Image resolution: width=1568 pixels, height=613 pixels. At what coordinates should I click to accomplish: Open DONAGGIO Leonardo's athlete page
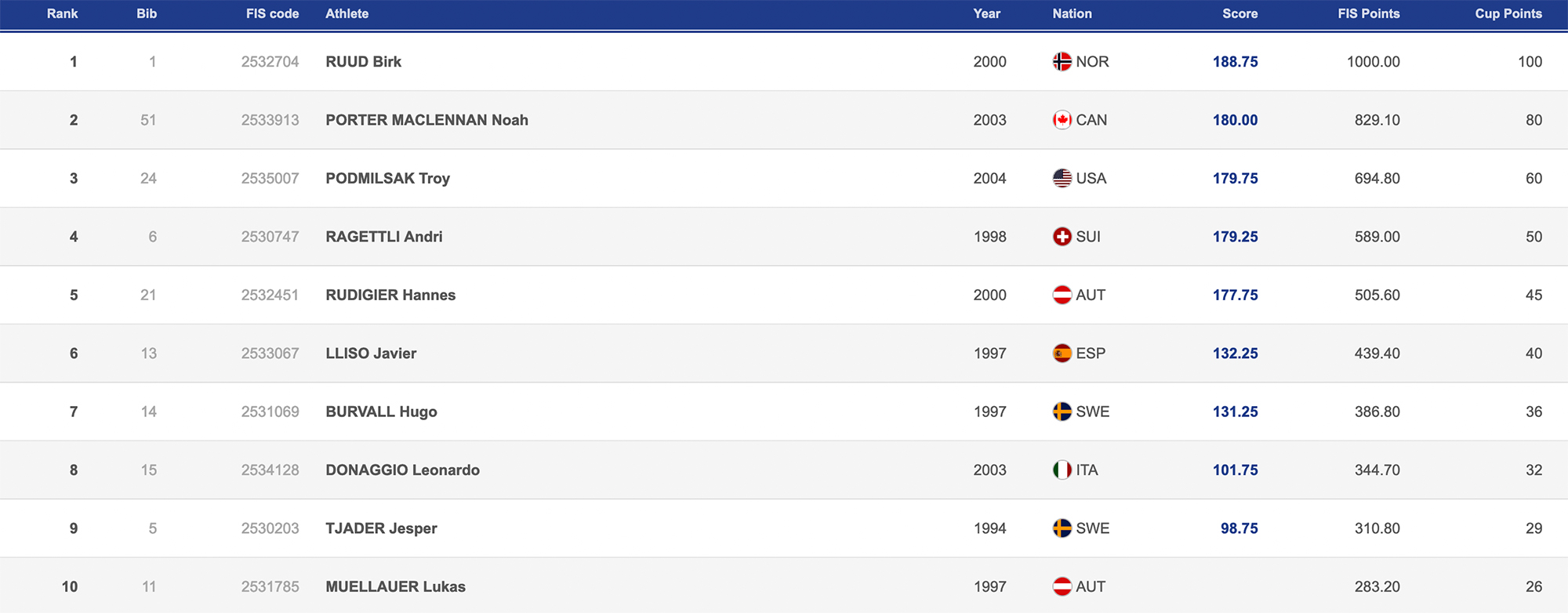402,470
